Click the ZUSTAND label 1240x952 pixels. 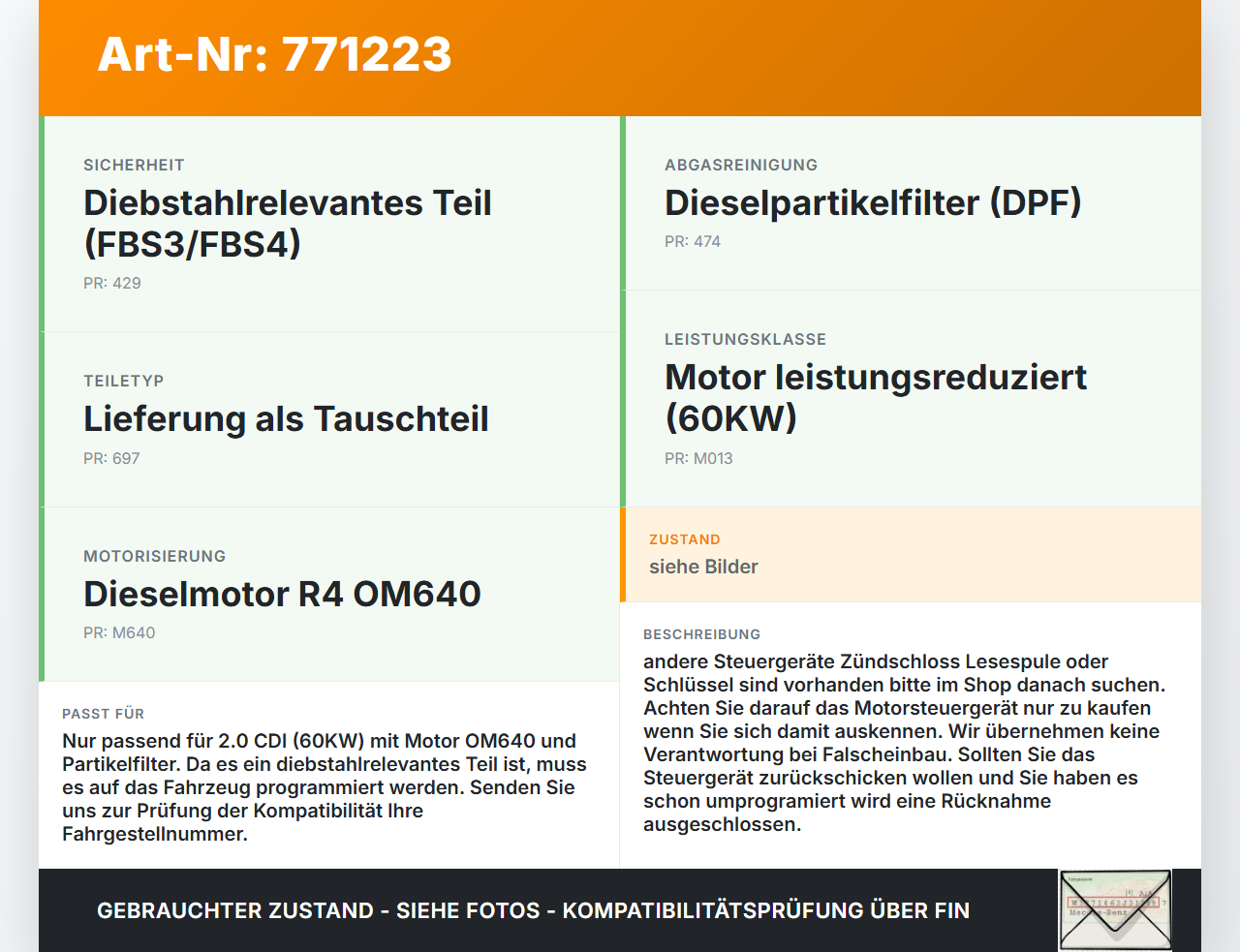coord(685,539)
